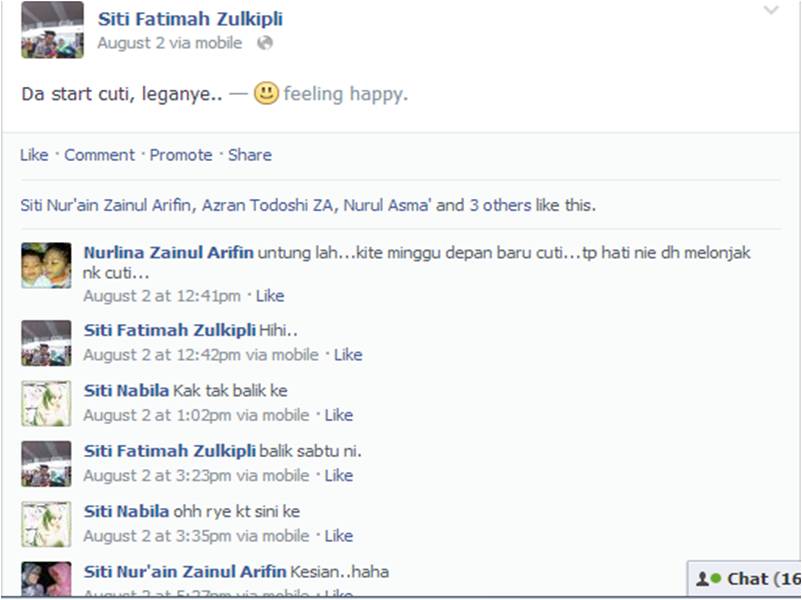Open the post options dropdown chevron

point(771,10)
